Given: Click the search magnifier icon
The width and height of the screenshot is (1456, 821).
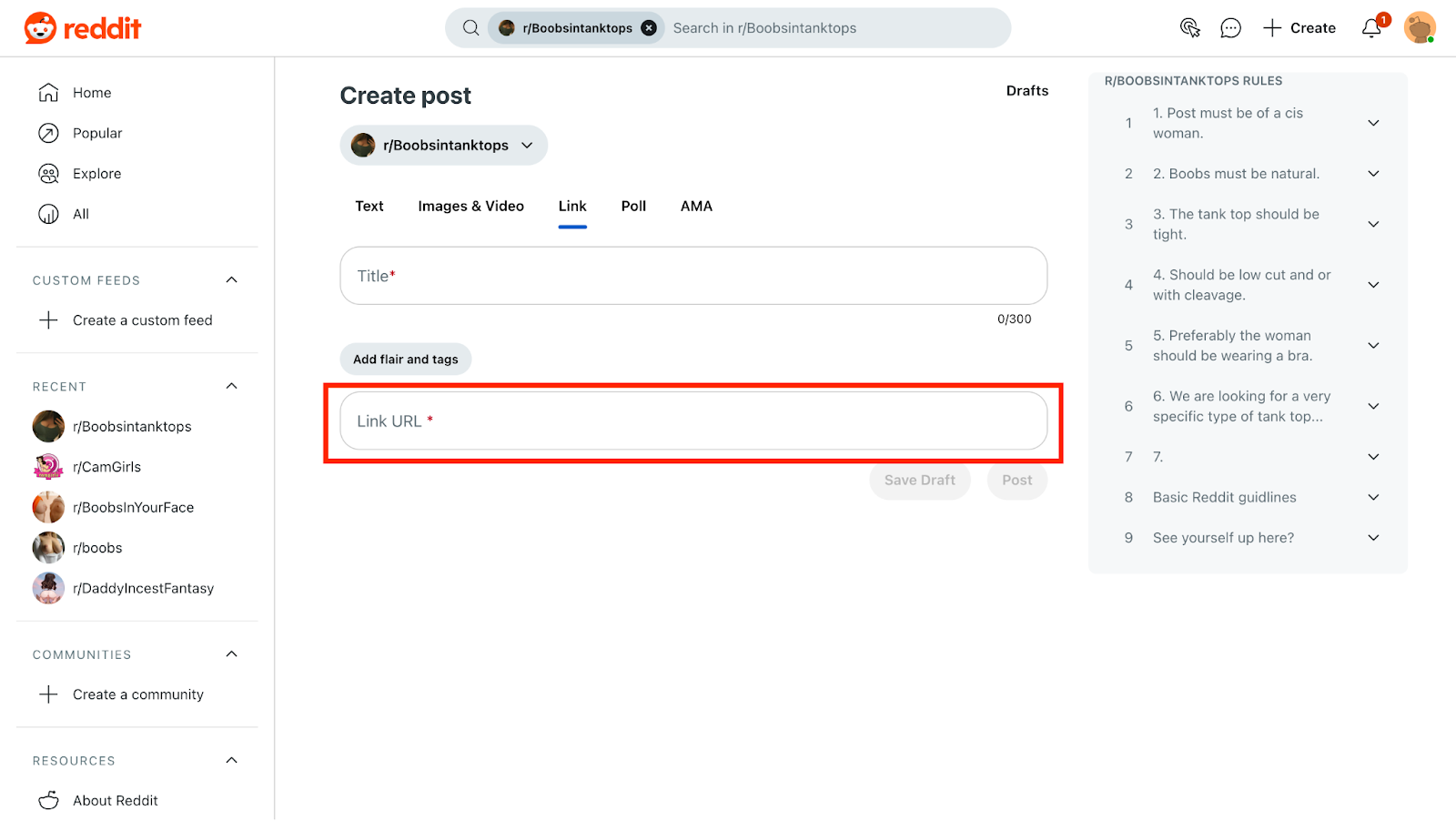Looking at the screenshot, I should (470, 28).
